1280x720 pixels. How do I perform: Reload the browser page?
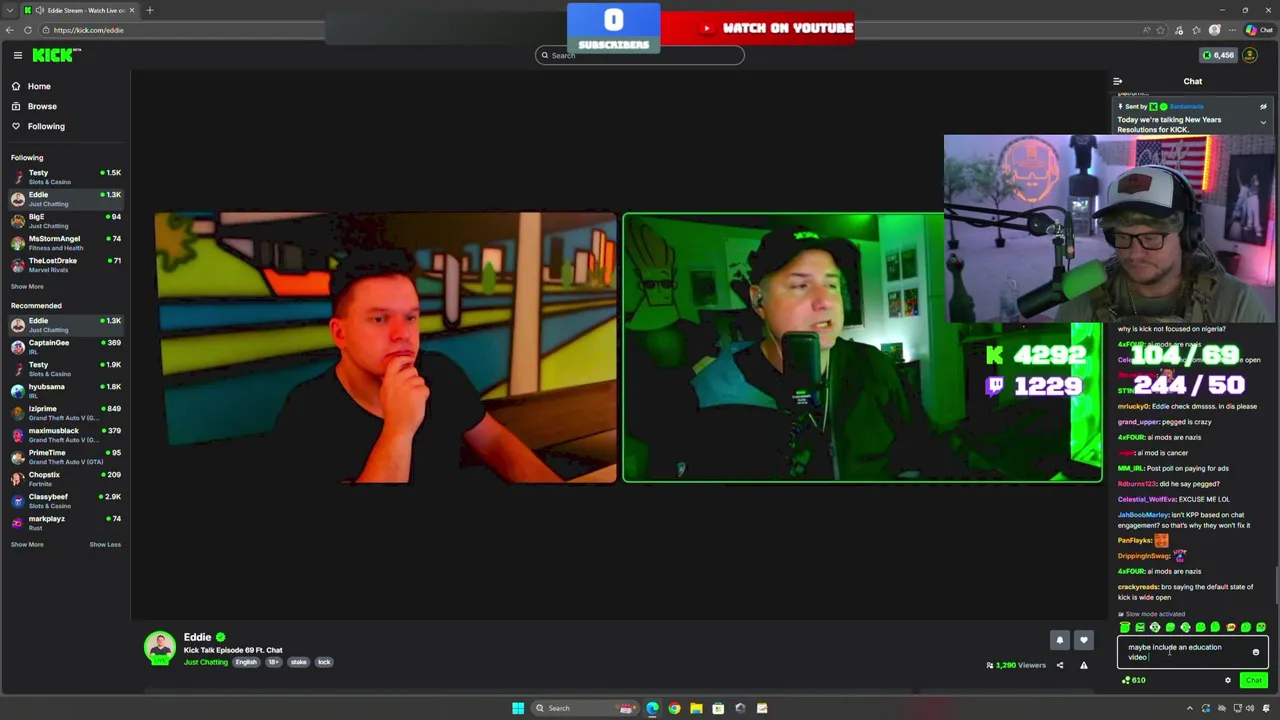(x=28, y=30)
